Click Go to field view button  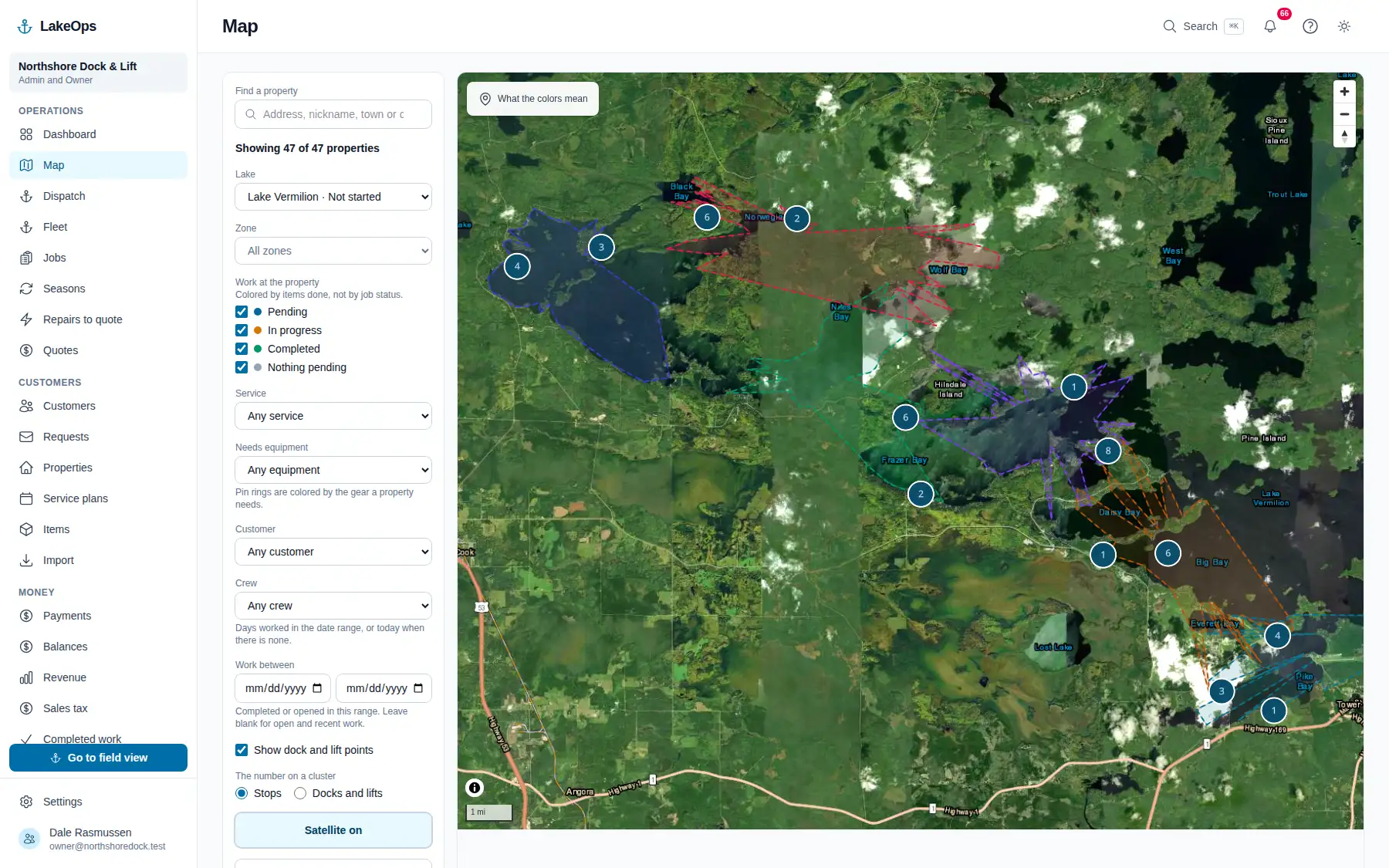[98, 758]
